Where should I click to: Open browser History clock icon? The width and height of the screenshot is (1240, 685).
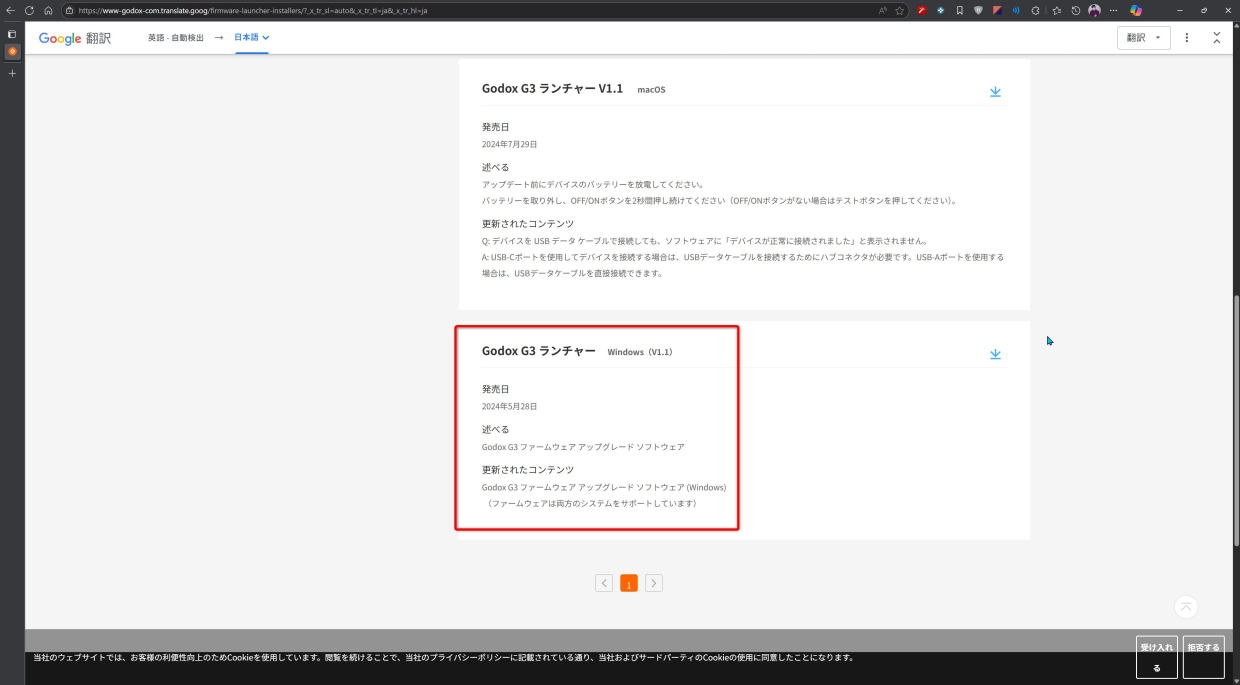[1076, 10]
